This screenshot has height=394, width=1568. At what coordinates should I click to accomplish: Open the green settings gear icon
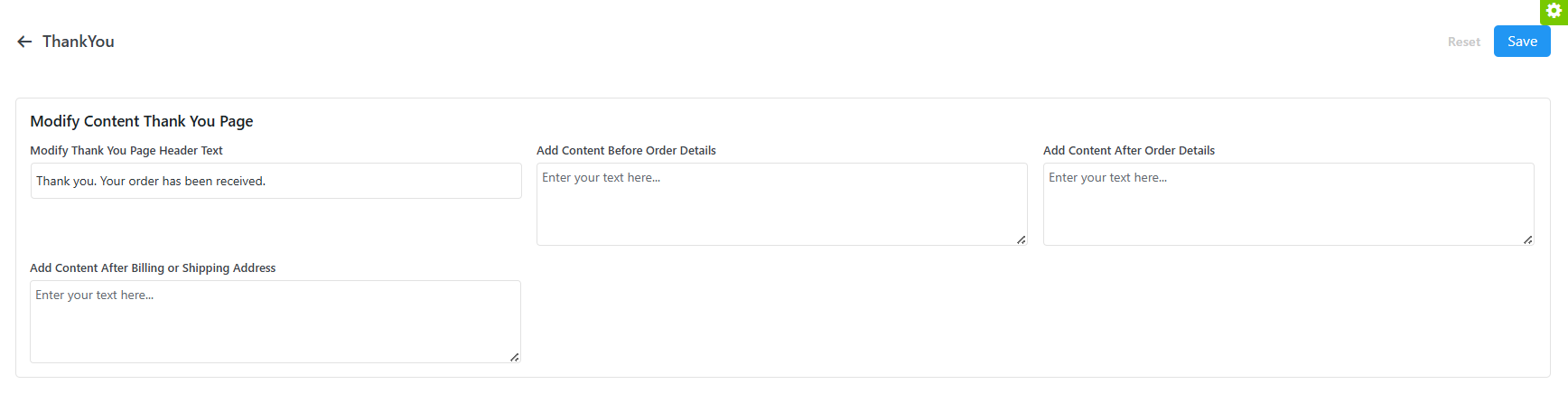(1554, 11)
